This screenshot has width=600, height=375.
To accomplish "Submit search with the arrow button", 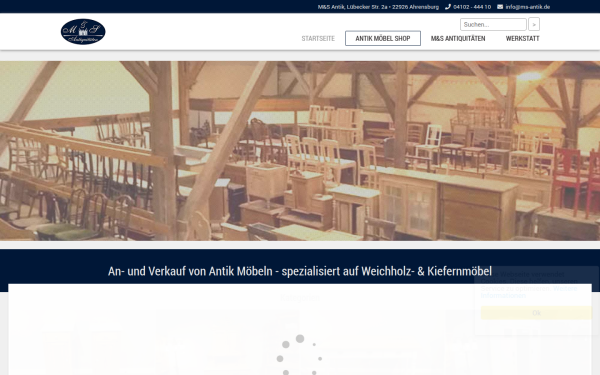I will pyautogui.click(x=534, y=24).
